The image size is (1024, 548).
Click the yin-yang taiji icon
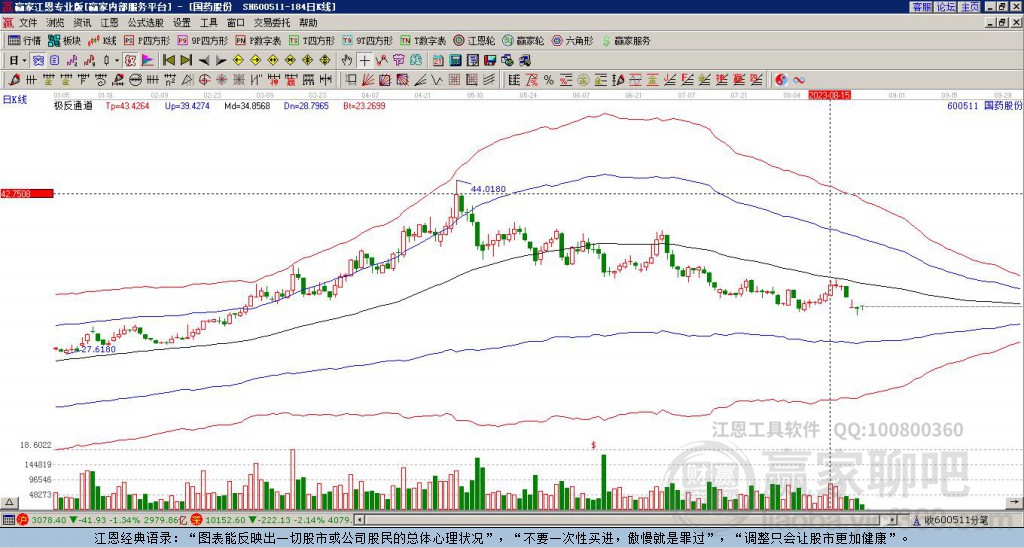[x=781, y=80]
